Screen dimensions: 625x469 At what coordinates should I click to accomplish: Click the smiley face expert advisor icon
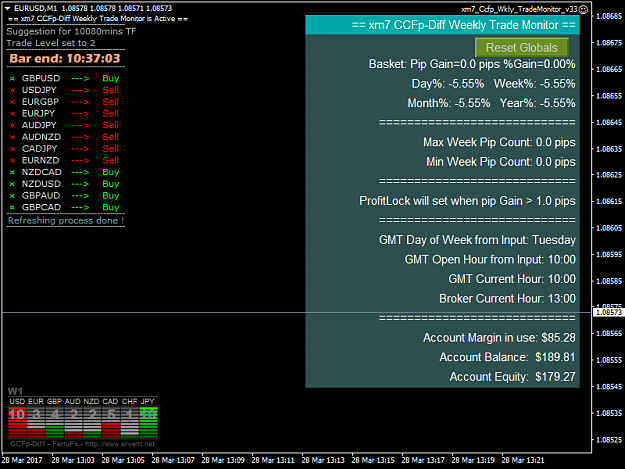[x=583, y=10]
